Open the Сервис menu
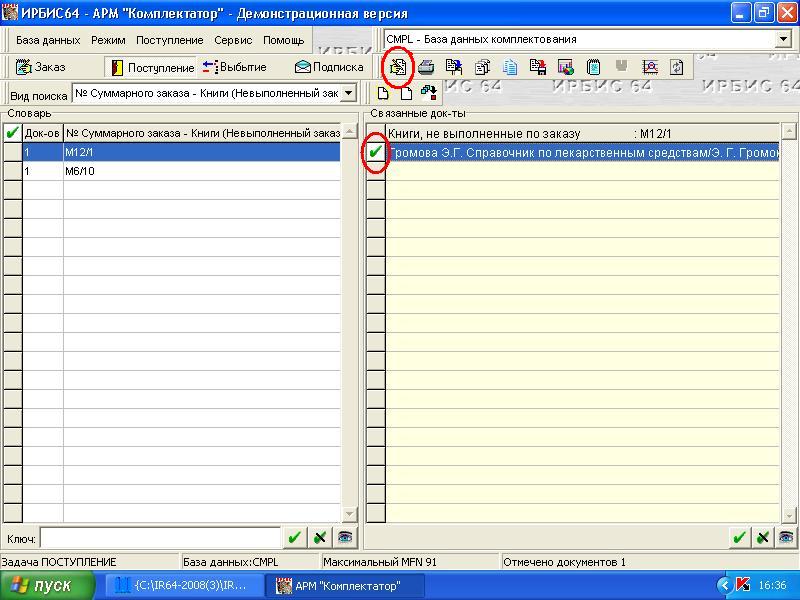The height and width of the screenshot is (600, 800). pyautogui.click(x=233, y=41)
